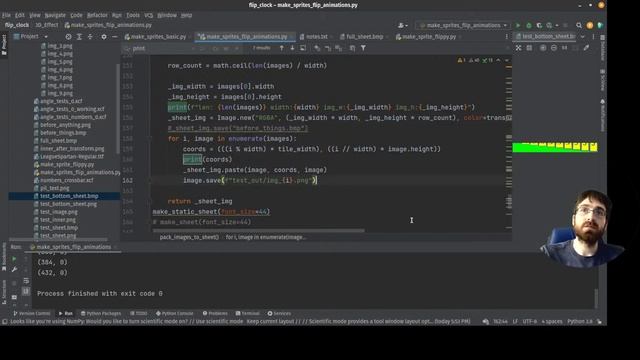Open Search Everywhere magnifier icon
Viewport: 640px width, 360px height.
[x=579, y=25]
